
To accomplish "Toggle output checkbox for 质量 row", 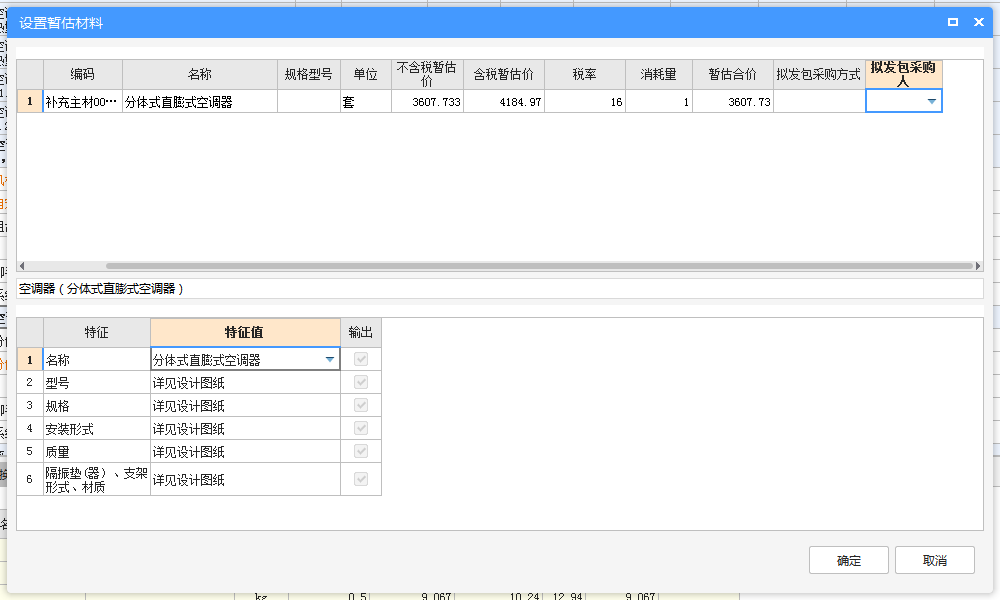I will point(360,451).
